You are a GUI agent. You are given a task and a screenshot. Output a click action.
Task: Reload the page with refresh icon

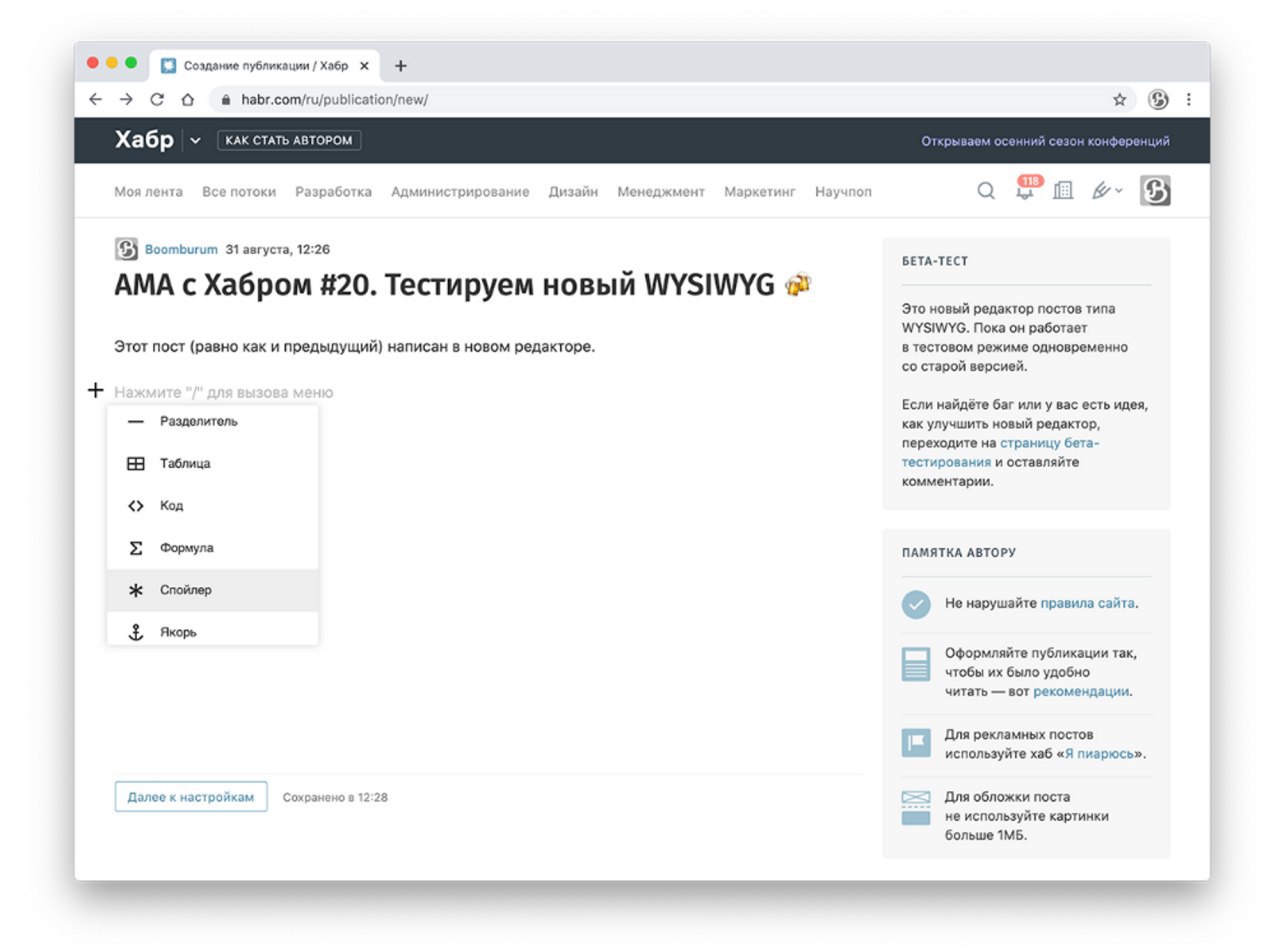(157, 99)
